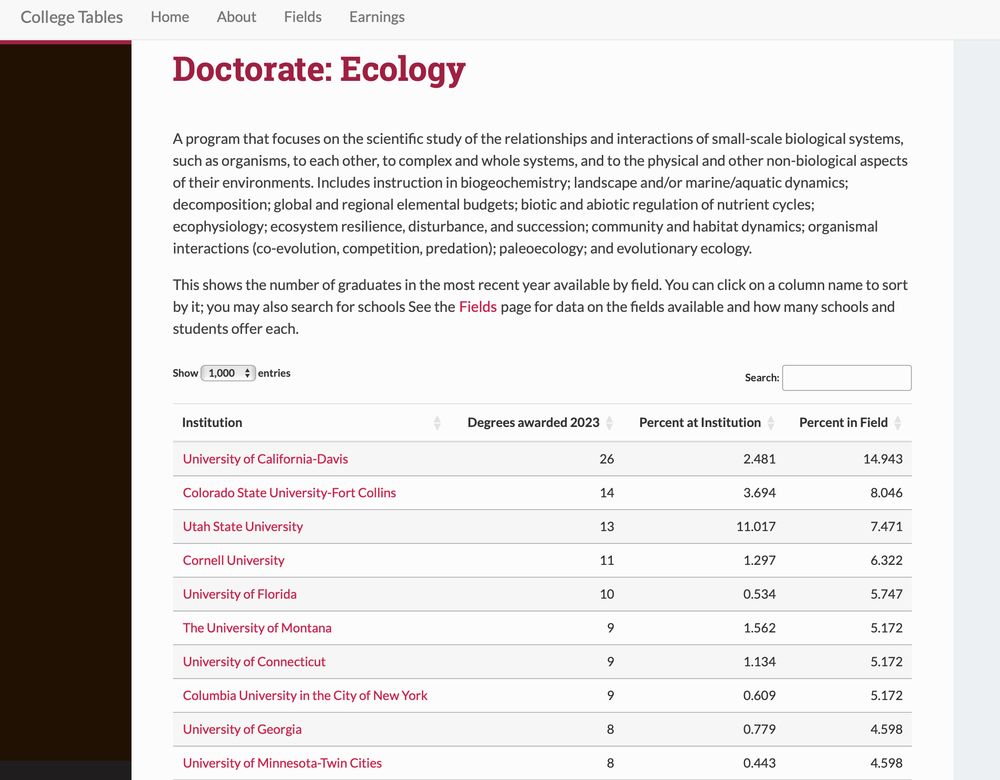Select Colorado State degrees value 14
This screenshot has width=1000, height=780.
tap(607, 493)
